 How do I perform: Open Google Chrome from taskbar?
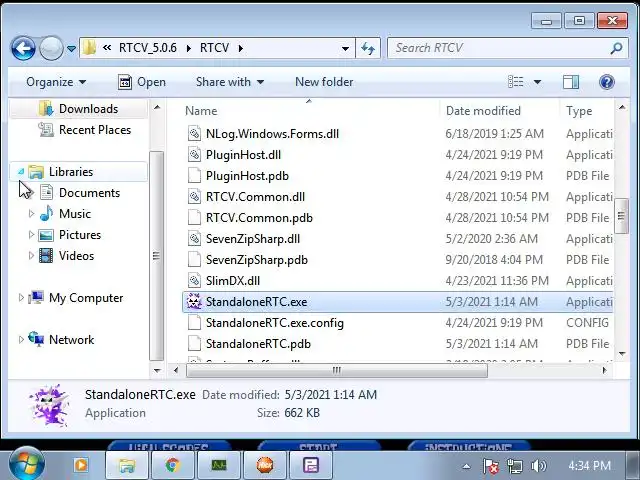[x=173, y=465]
